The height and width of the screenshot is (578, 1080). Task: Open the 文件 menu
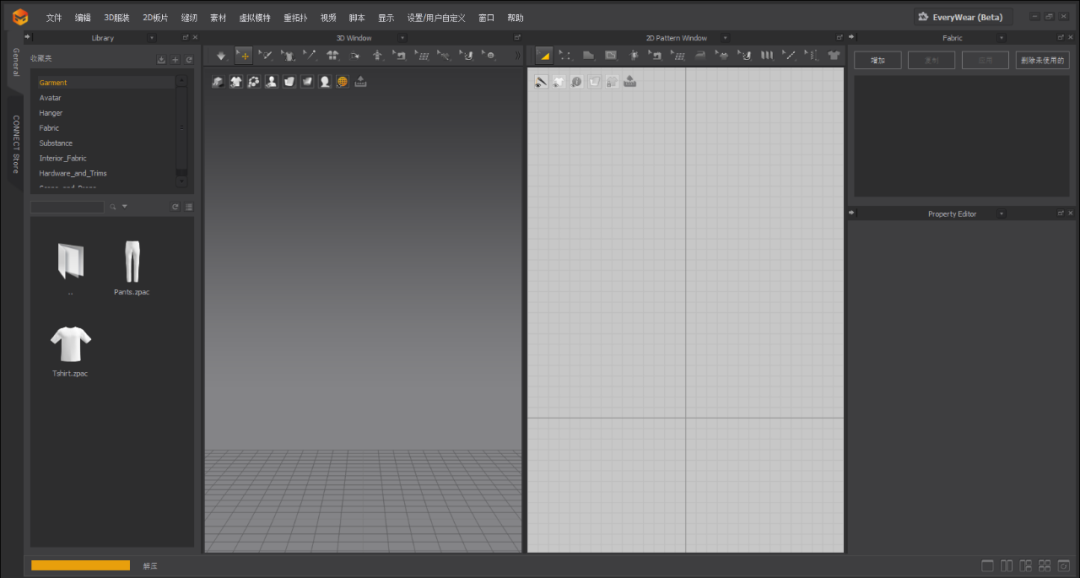[x=54, y=18]
